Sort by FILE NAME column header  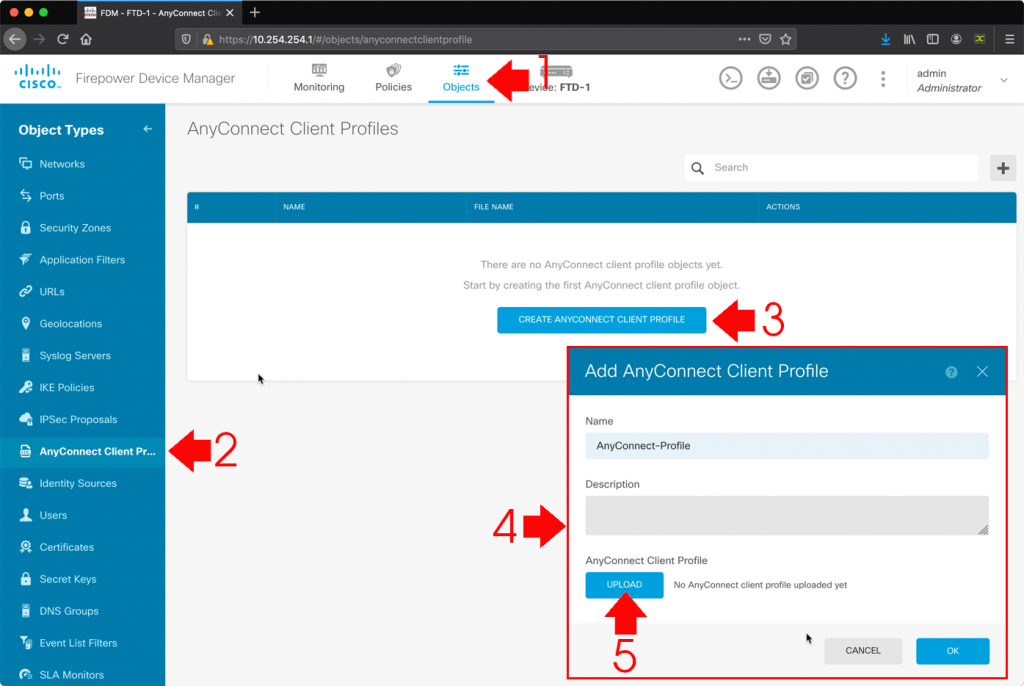(494, 207)
